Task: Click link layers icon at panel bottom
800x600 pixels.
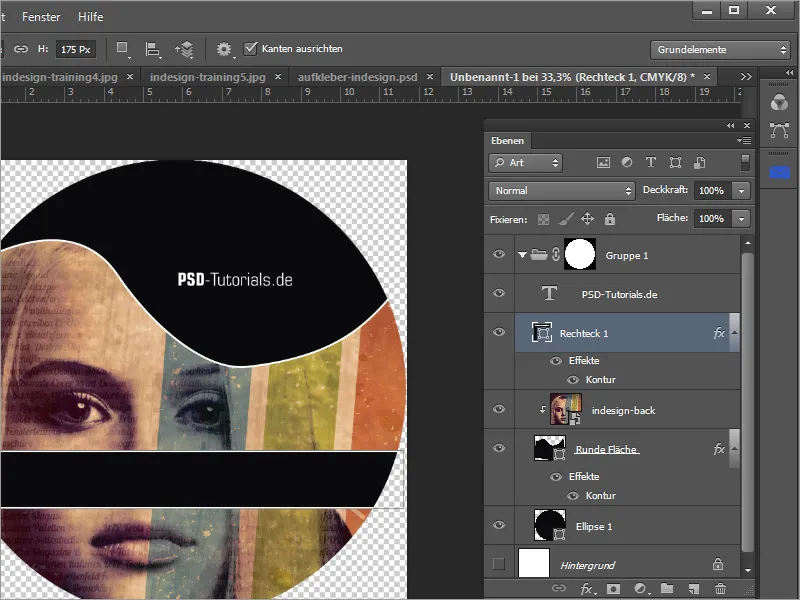Action: click(559, 588)
